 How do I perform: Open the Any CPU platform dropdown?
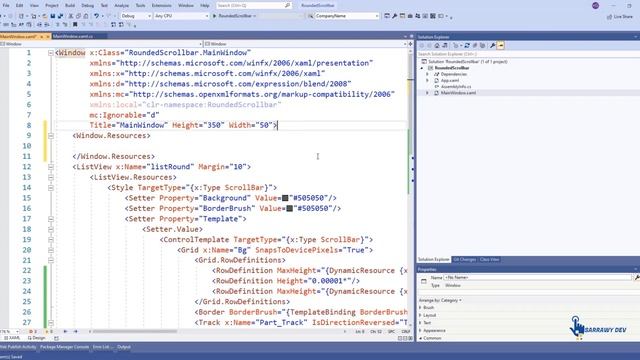(x=181, y=16)
